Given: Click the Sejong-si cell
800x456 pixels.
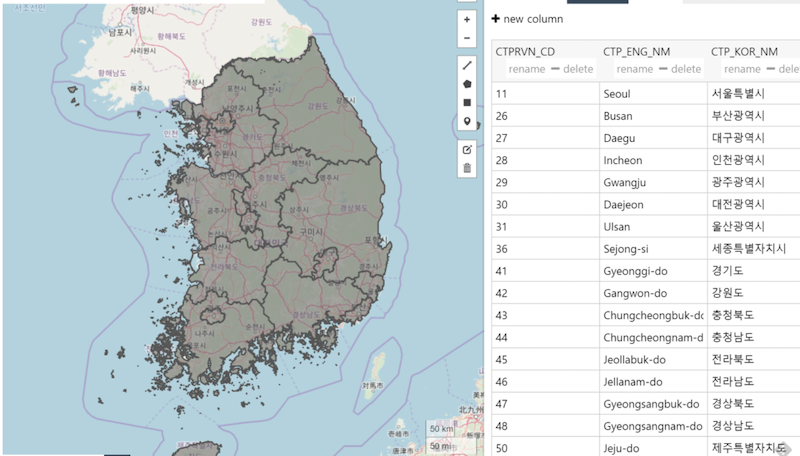Looking at the screenshot, I should [x=653, y=249].
